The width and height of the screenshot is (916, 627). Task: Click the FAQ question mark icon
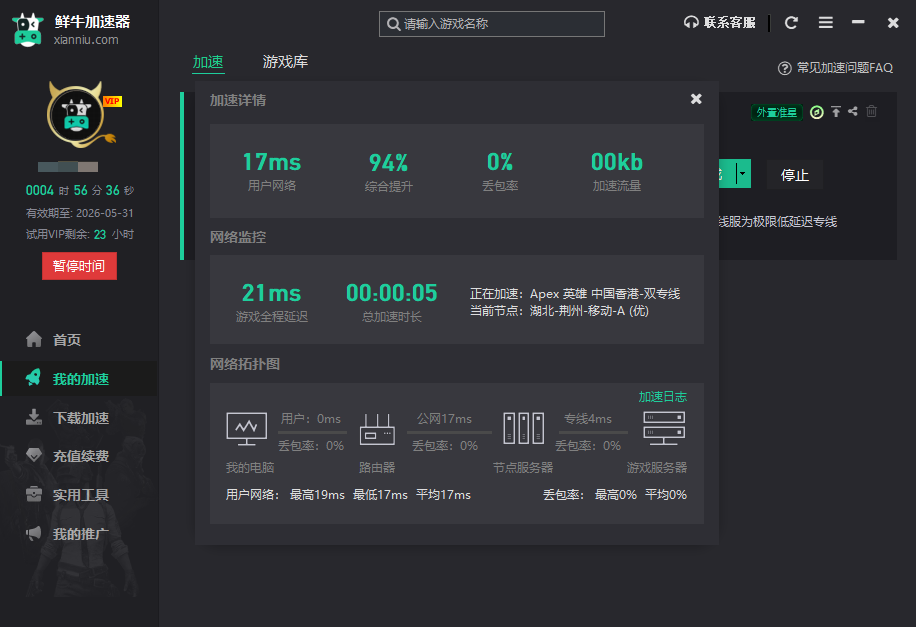point(785,68)
